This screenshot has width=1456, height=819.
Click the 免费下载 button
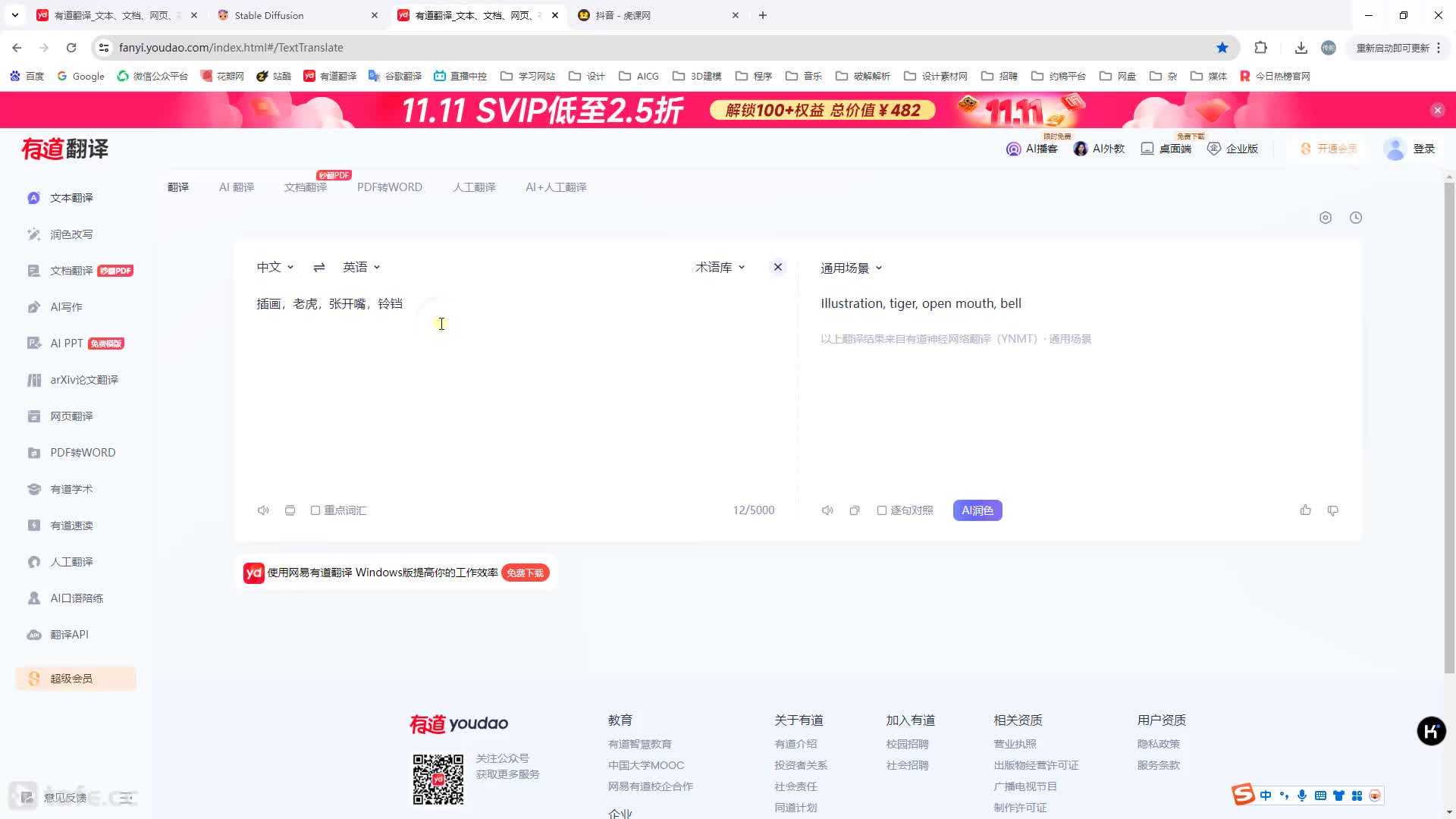pyautogui.click(x=525, y=573)
